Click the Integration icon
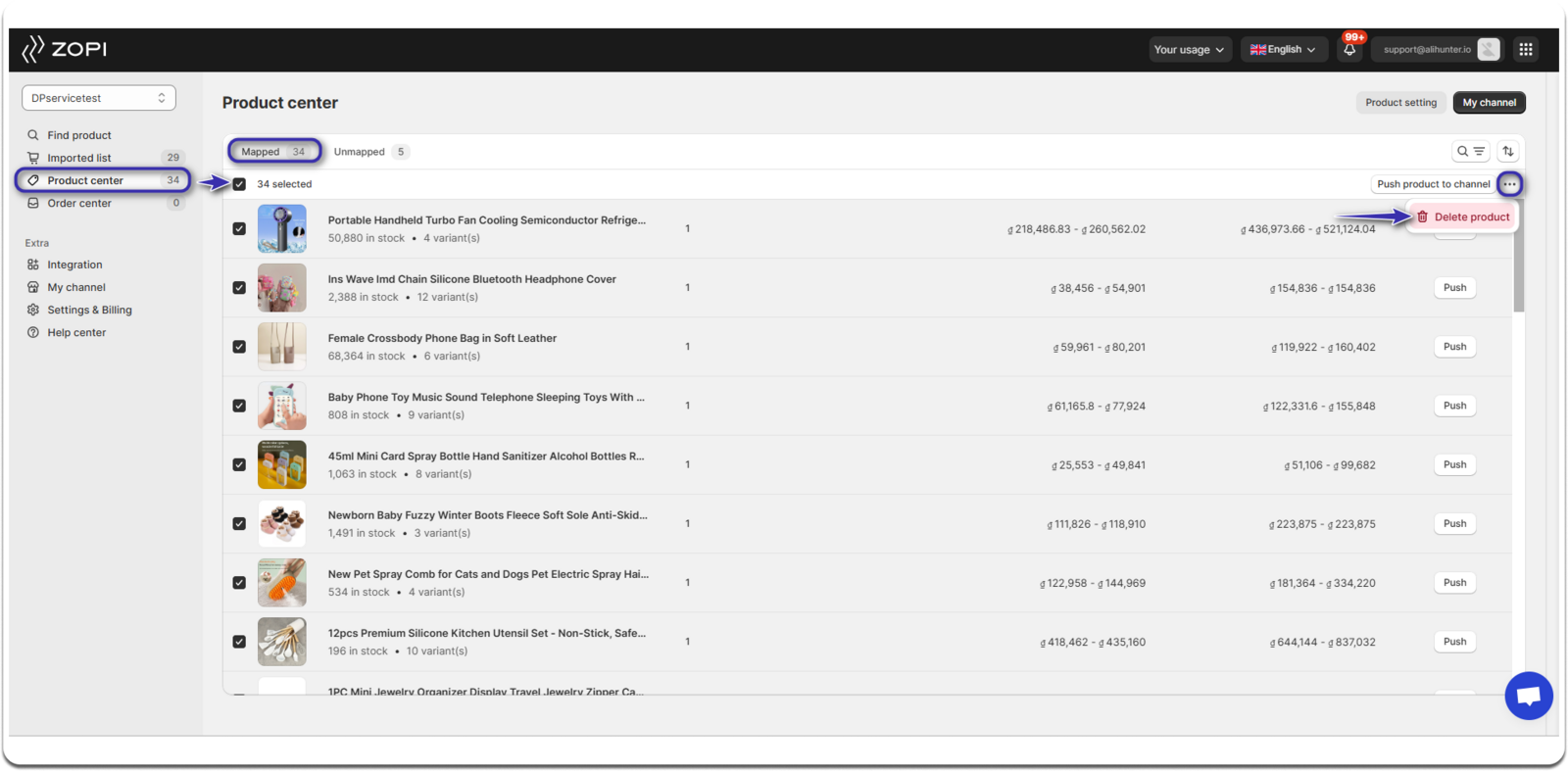Image resolution: width=1568 pixels, height=771 pixels. [x=33, y=265]
